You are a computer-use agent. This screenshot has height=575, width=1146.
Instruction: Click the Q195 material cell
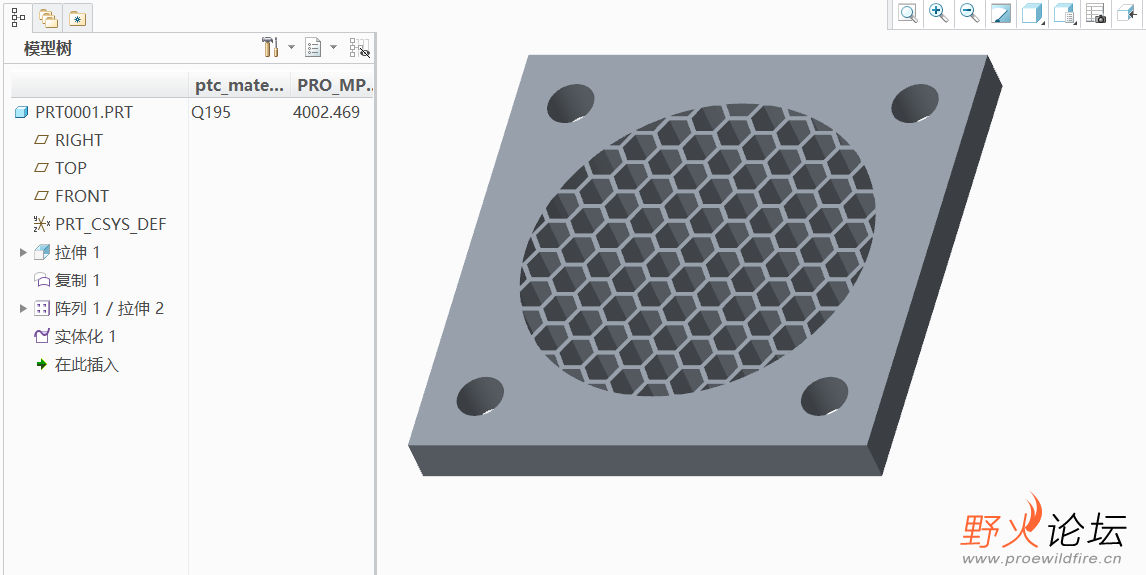pos(211,113)
